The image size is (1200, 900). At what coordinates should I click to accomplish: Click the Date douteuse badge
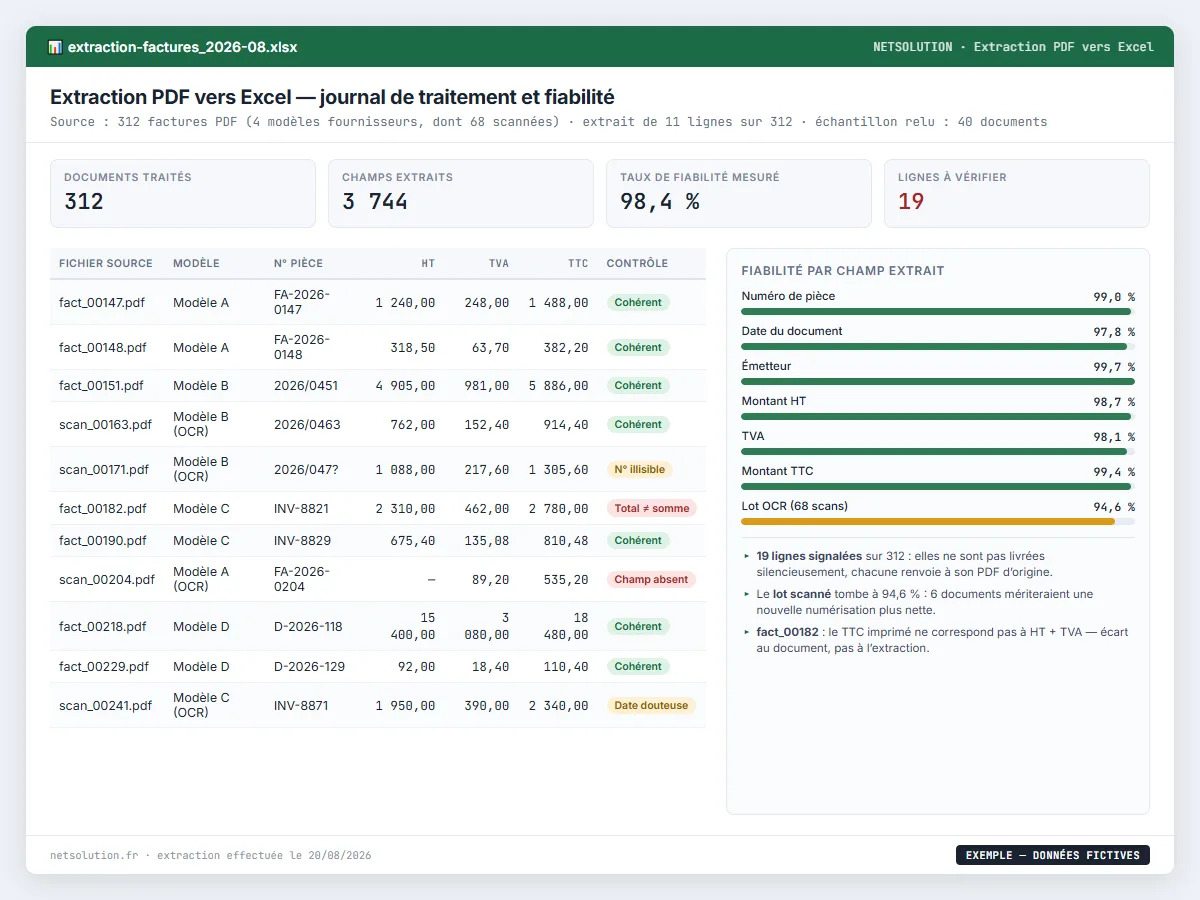coord(651,705)
